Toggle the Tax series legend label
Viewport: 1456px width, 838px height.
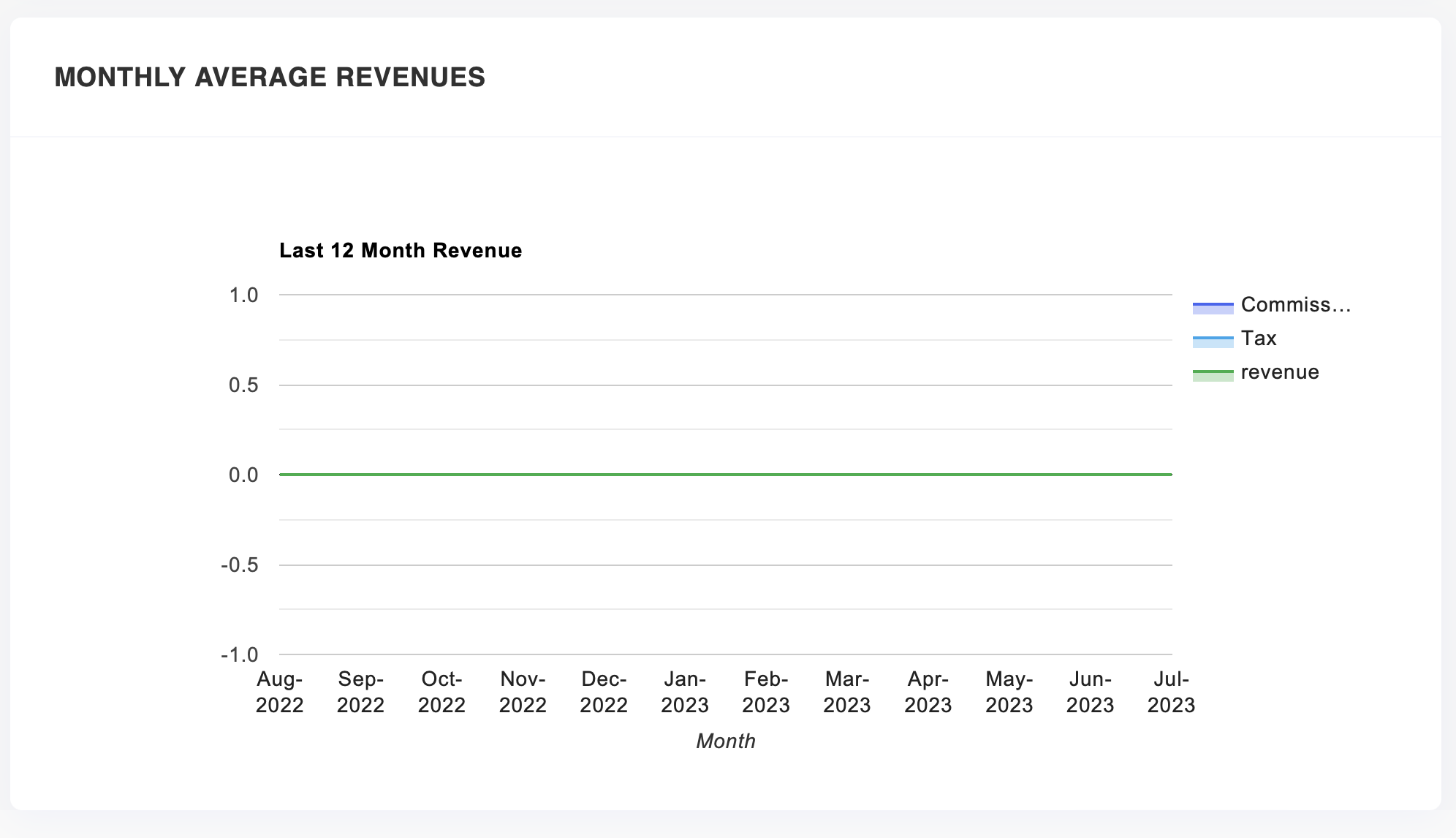point(1259,339)
